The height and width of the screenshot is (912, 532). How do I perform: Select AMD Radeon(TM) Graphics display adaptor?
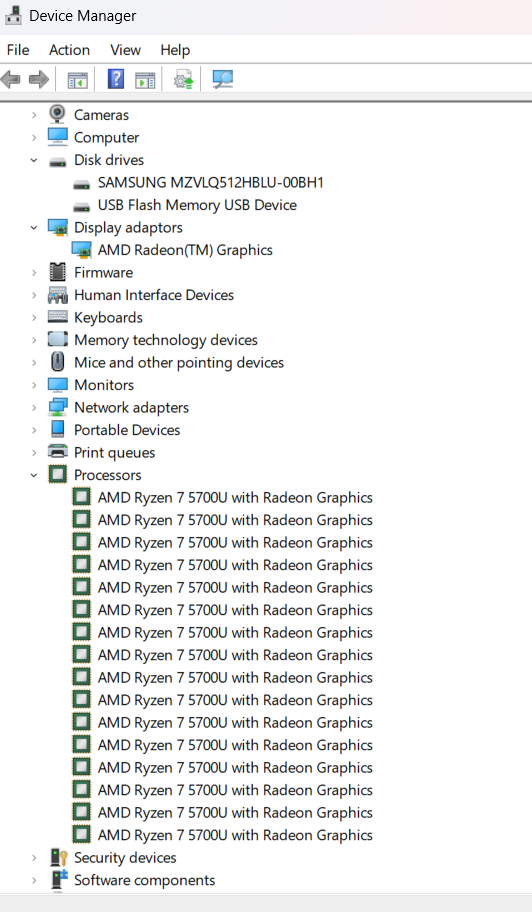(185, 250)
